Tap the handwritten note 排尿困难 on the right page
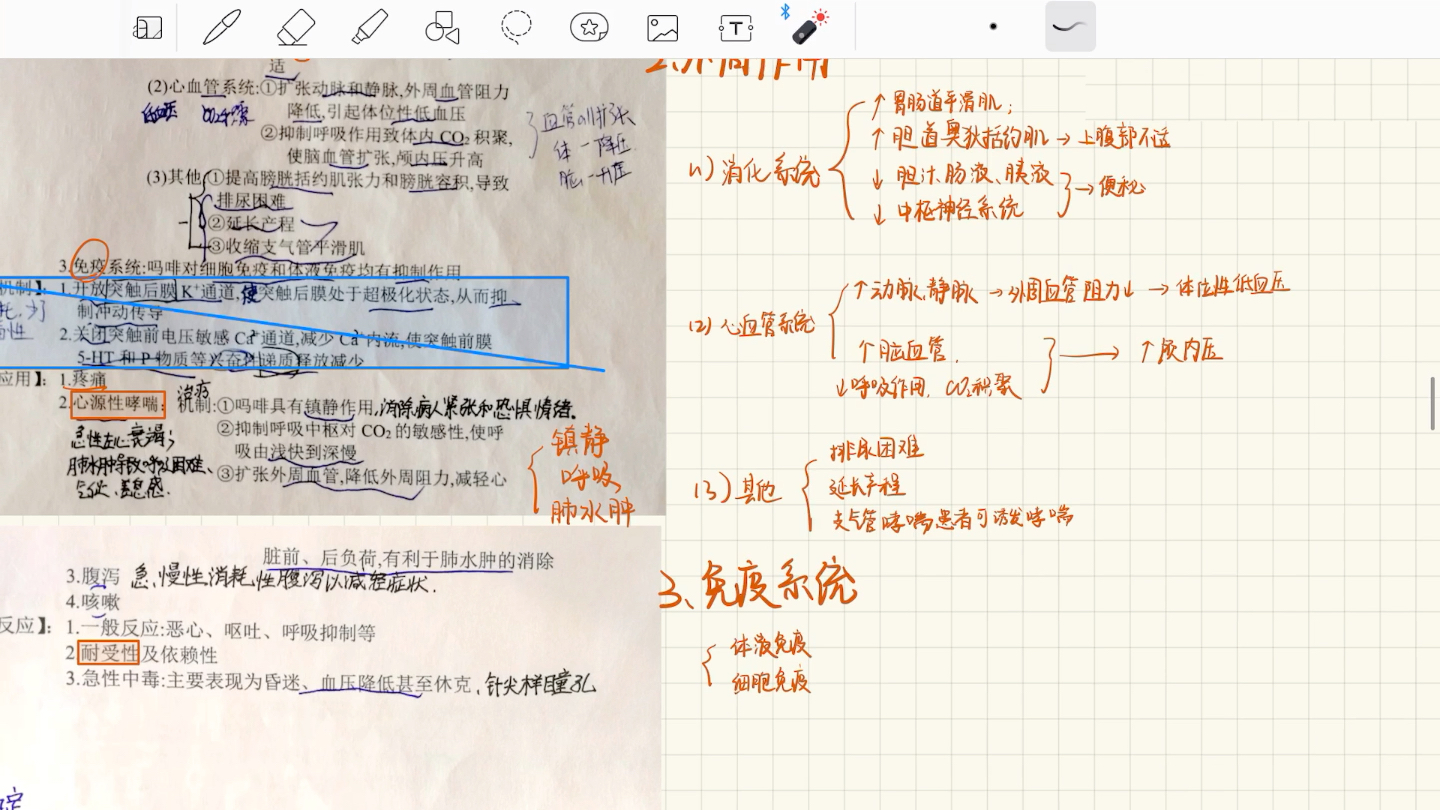This screenshot has height=810, width=1440. coord(876,449)
